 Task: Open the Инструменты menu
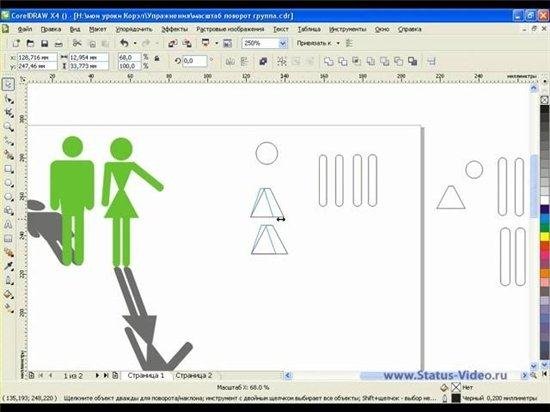point(348,29)
